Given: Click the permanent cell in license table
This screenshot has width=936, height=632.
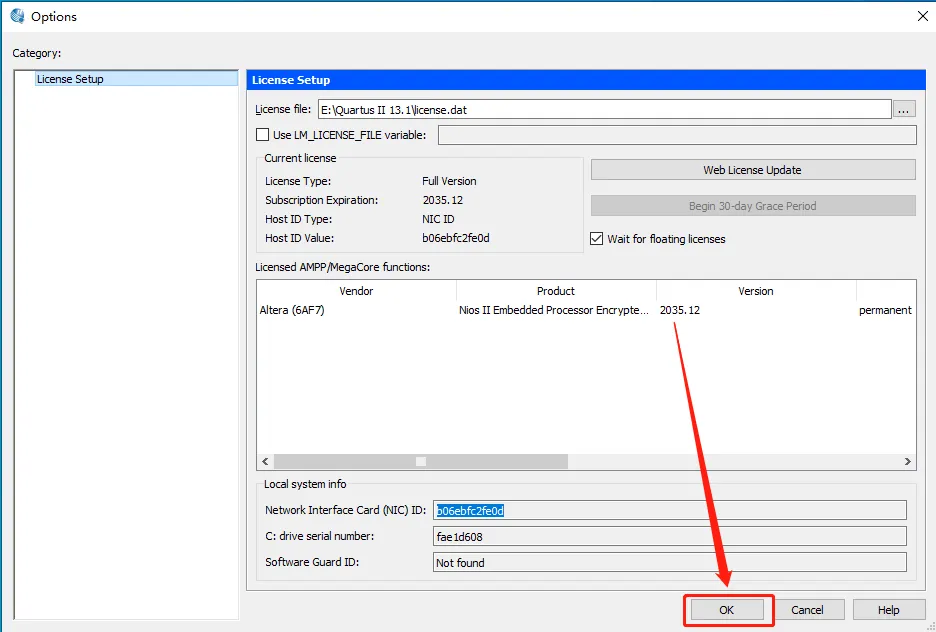Looking at the screenshot, I should pos(885,310).
